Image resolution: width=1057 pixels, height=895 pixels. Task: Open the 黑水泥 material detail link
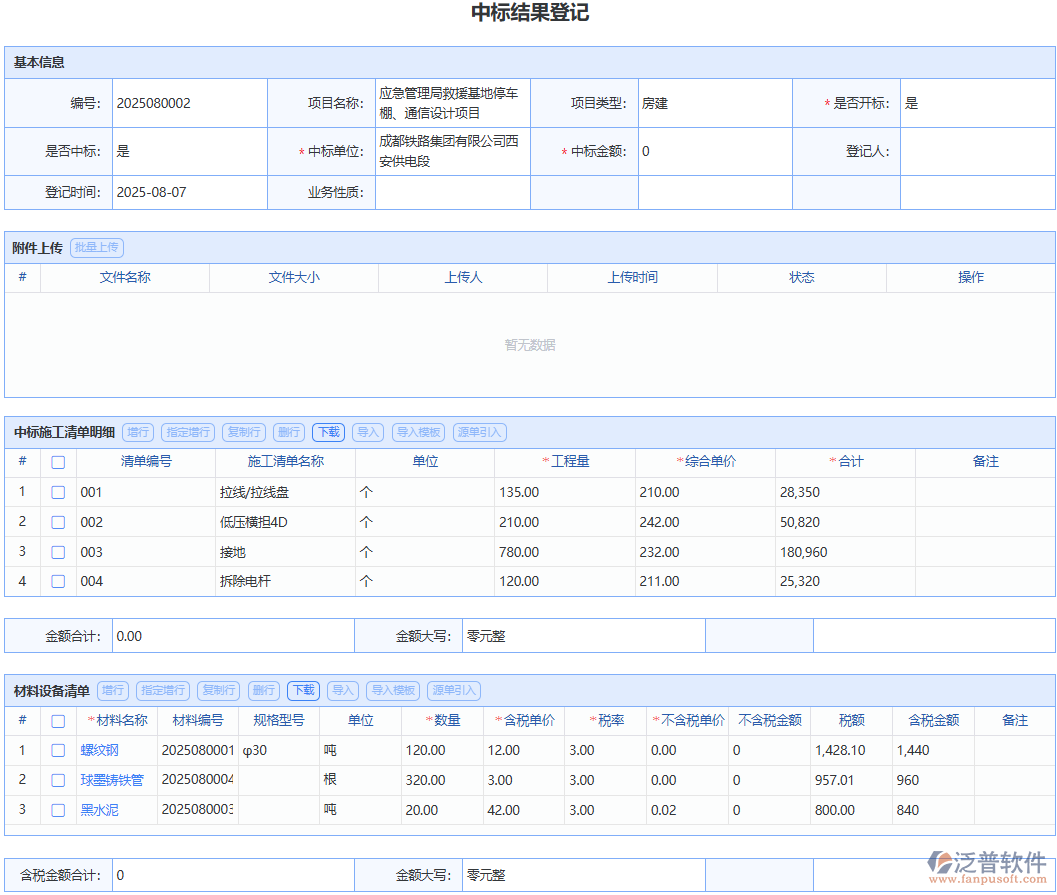(x=98, y=810)
